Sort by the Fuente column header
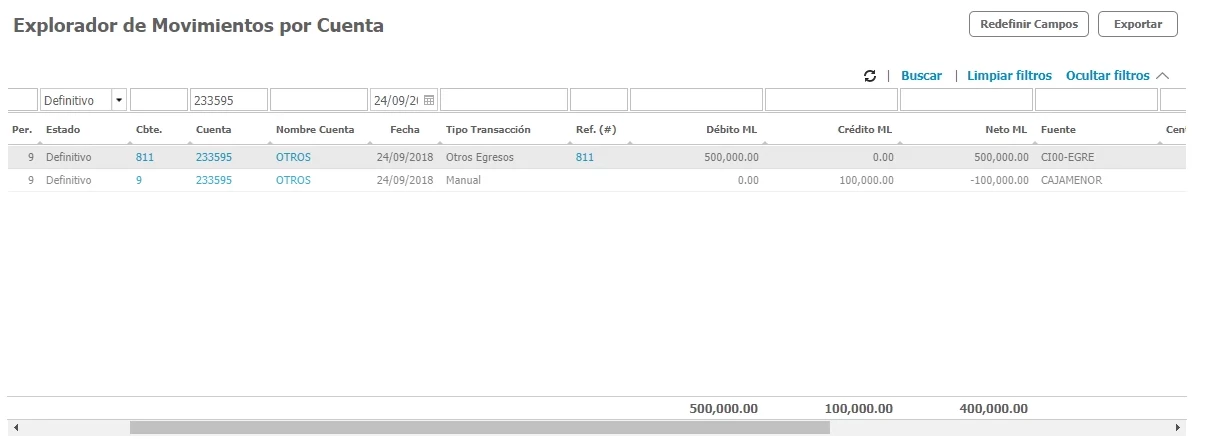1206x439 pixels. [1058, 130]
